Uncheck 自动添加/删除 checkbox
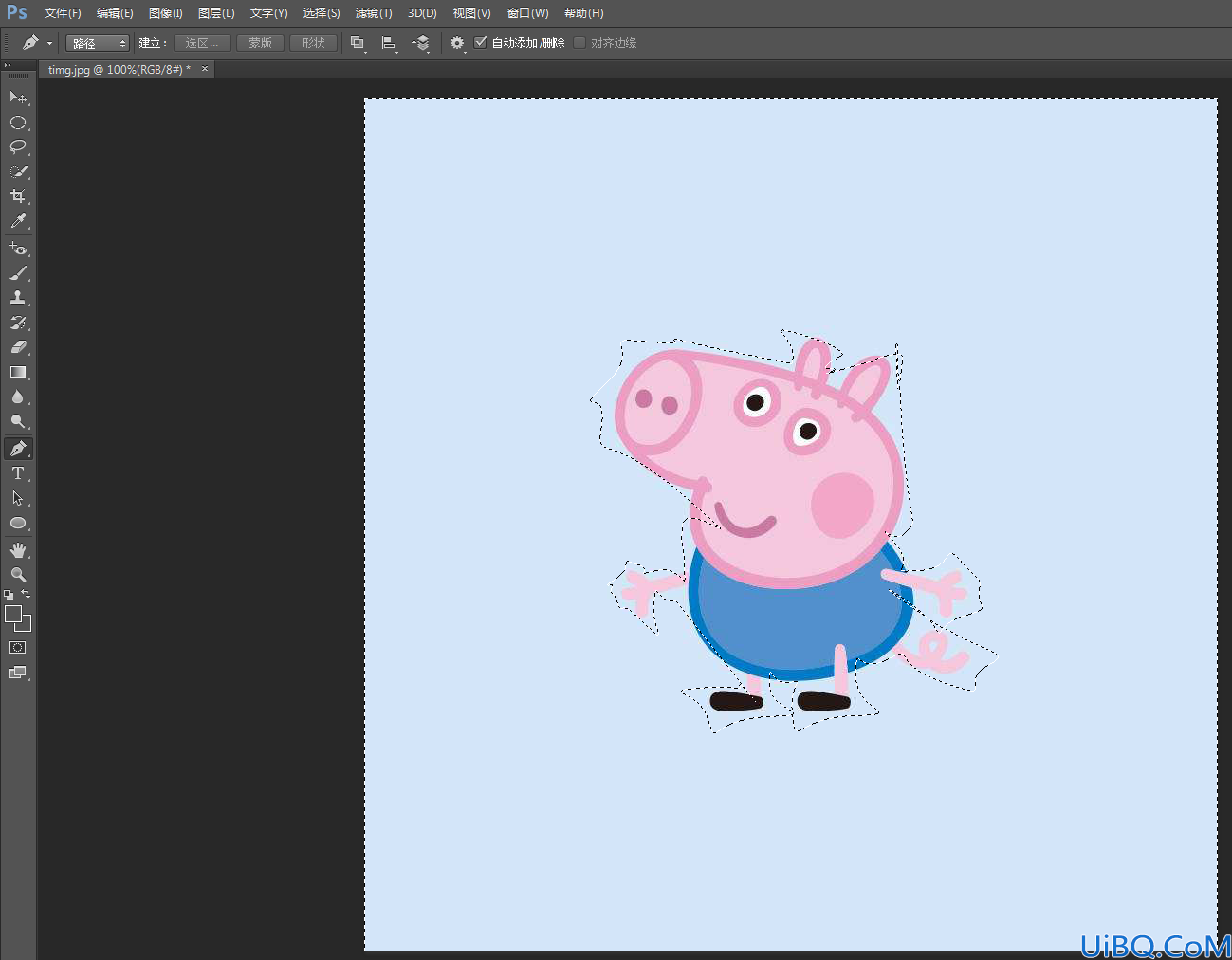1232x960 pixels. tap(481, 43)
